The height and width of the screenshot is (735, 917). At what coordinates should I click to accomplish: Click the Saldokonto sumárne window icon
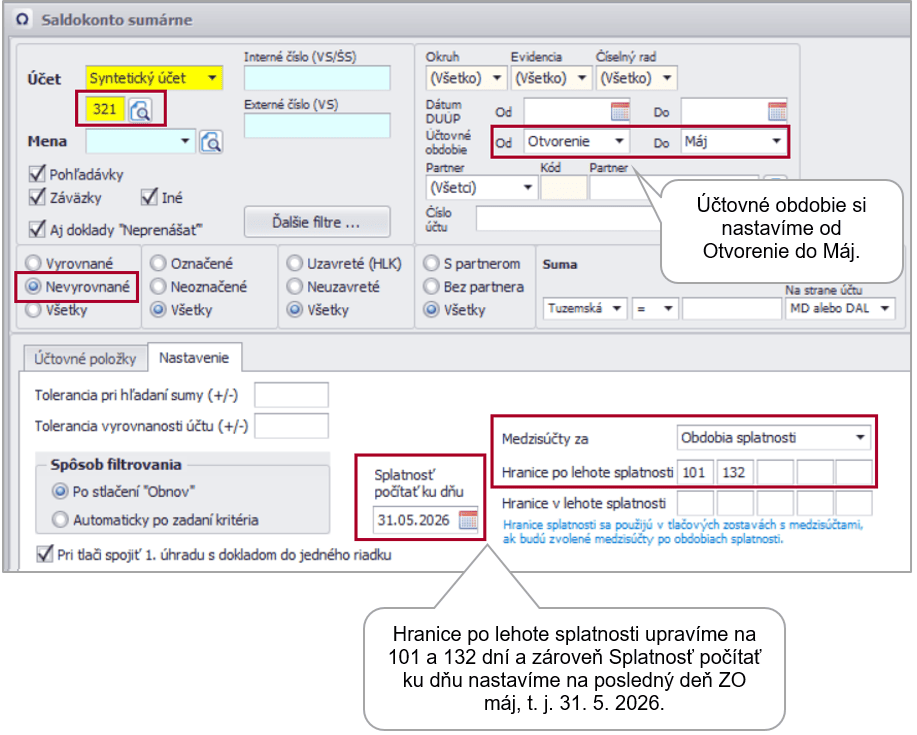[x=23, y=20]
